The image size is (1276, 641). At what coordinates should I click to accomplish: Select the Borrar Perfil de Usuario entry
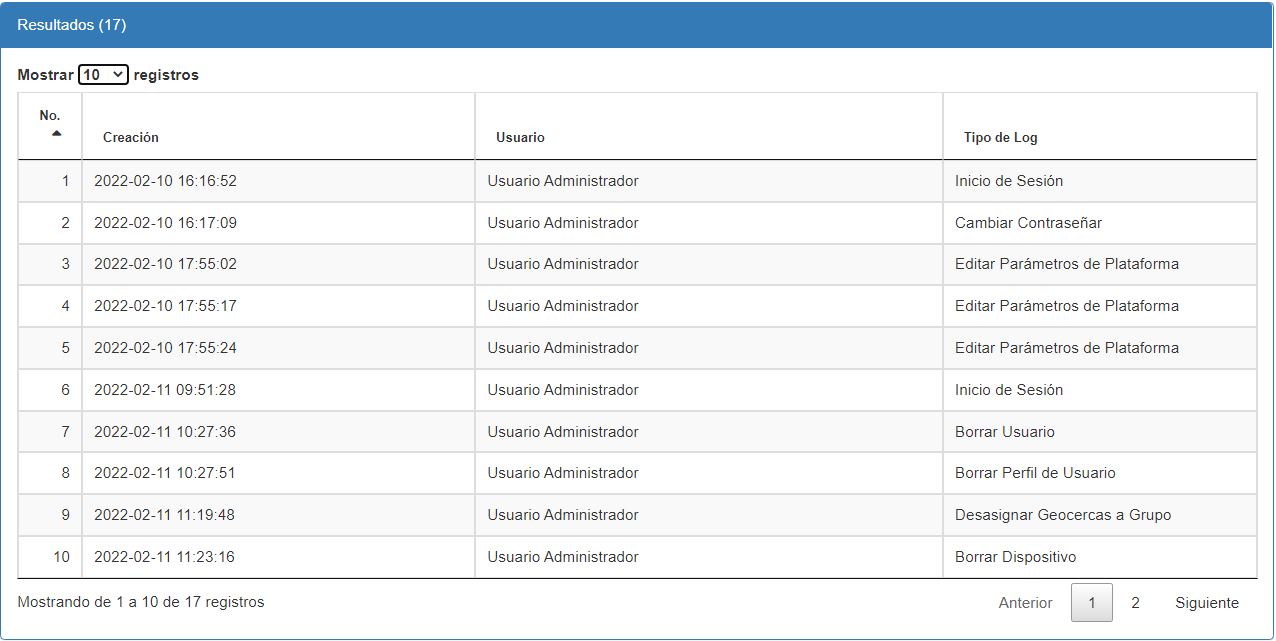[1035, 473]
